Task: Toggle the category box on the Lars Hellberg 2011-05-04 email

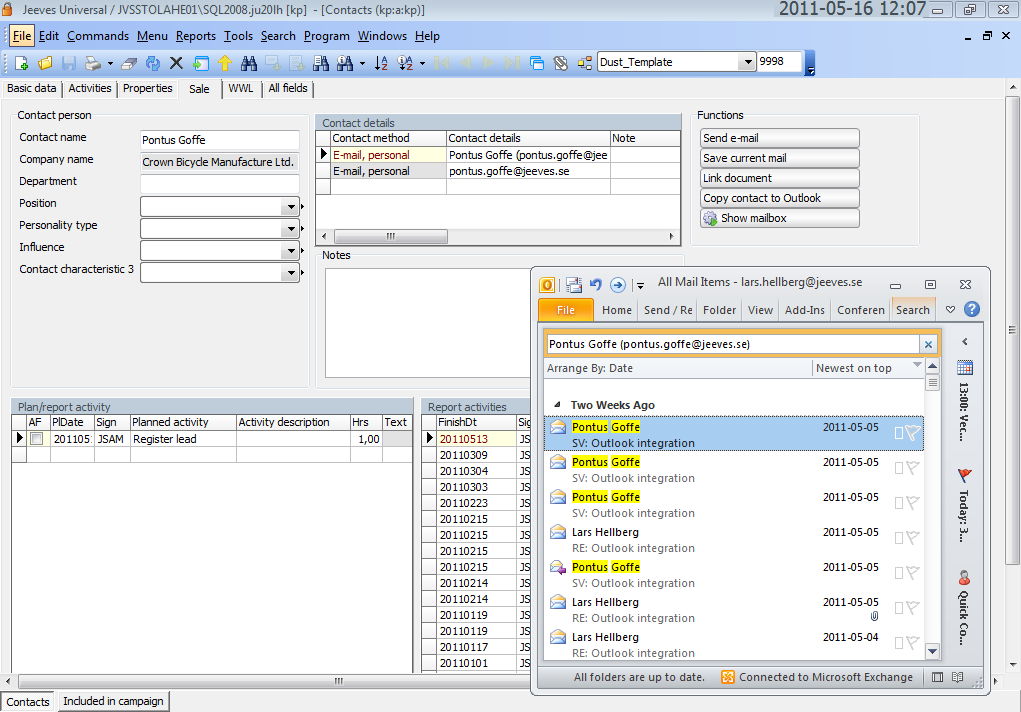Action: tap(899, 644)
